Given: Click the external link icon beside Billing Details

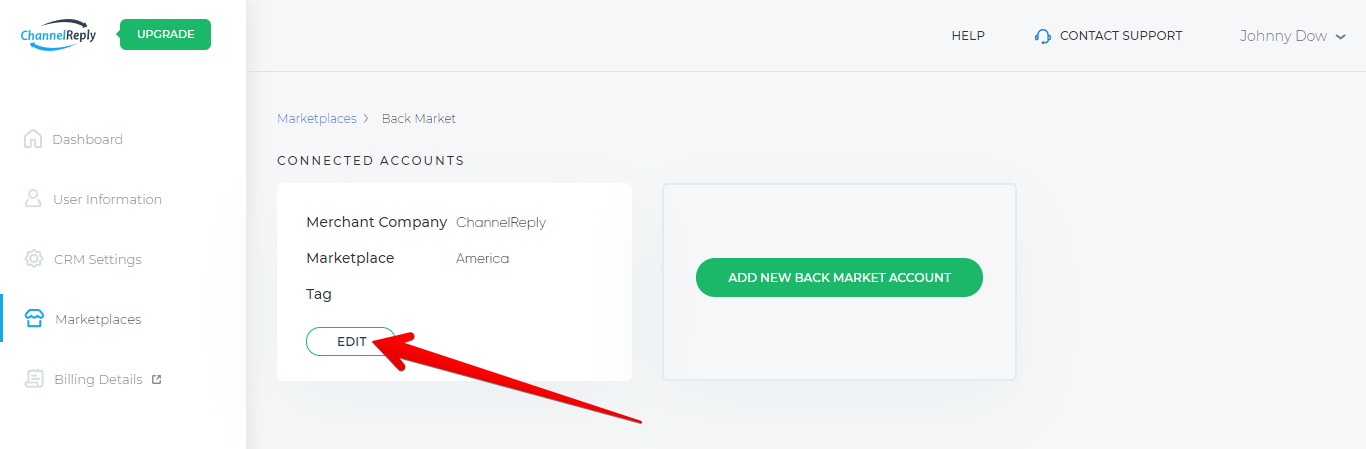Looking at the screenshot, I should (156, 379).
